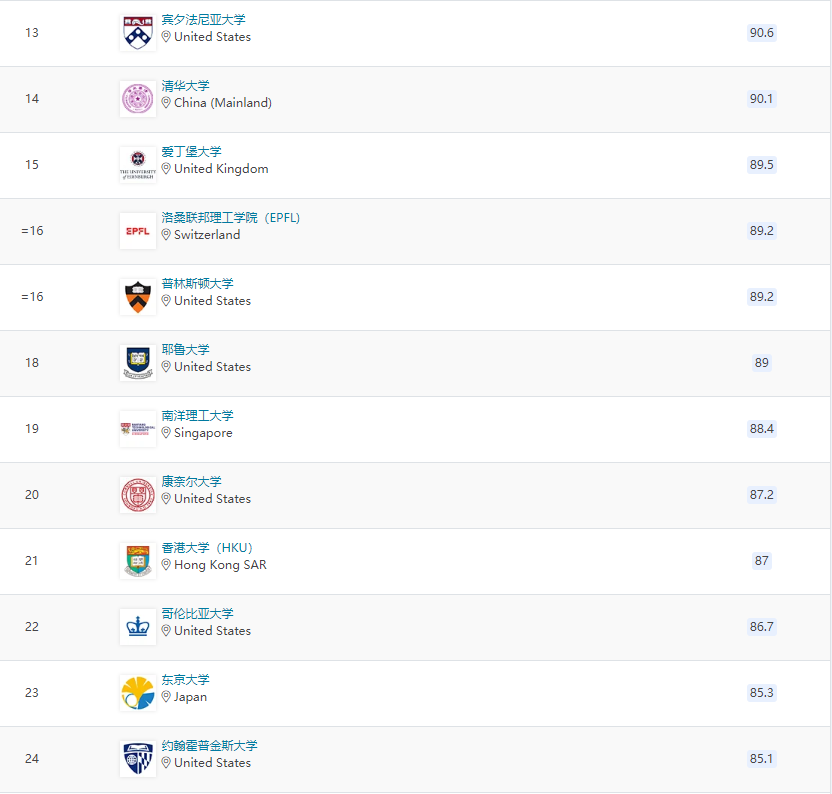Screen dimensions: 832x794
Task: Click the Princeton orange shield logo
Action: coord(138,297)
